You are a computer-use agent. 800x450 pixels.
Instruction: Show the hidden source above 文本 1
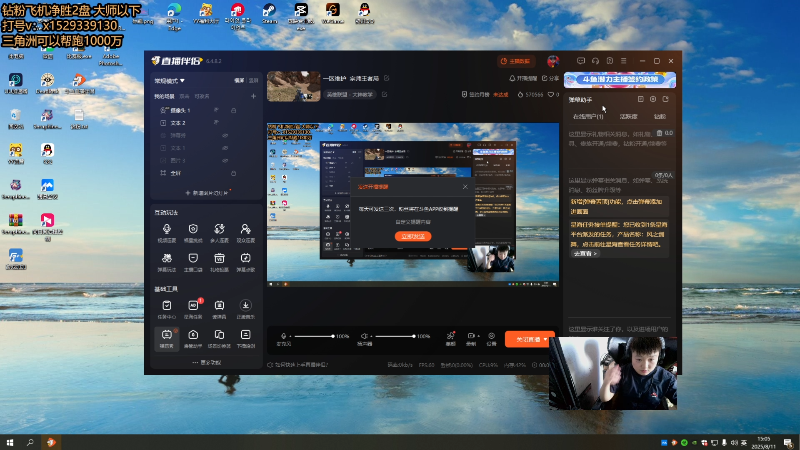coord(225,136)
